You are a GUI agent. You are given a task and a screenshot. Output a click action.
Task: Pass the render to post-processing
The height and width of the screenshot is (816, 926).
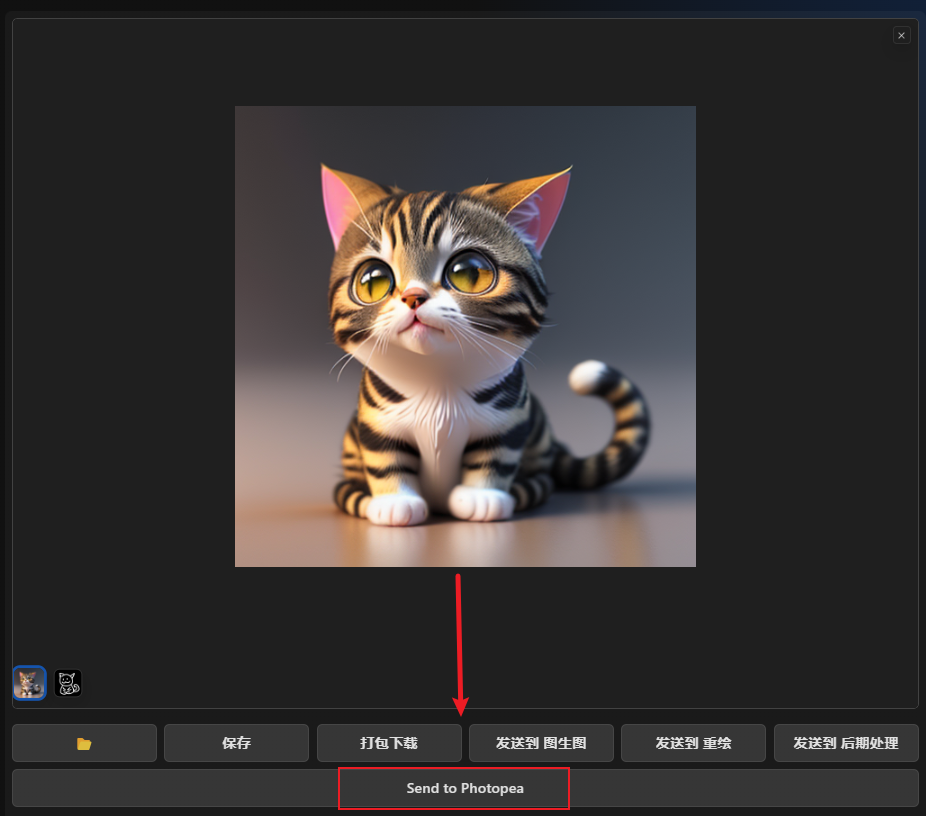[845, 743]
